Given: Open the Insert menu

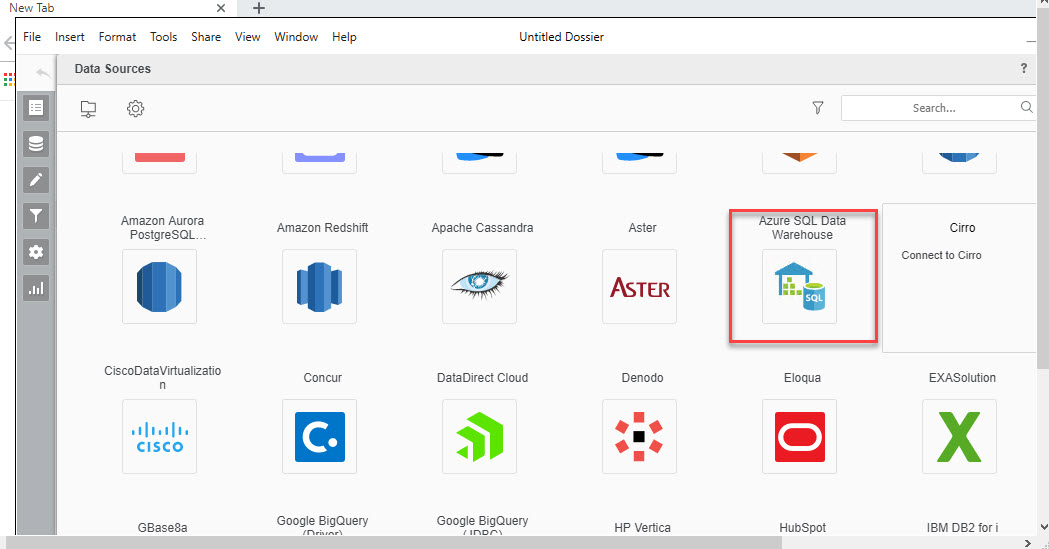Looking at the screenshot, I should 70,37.
